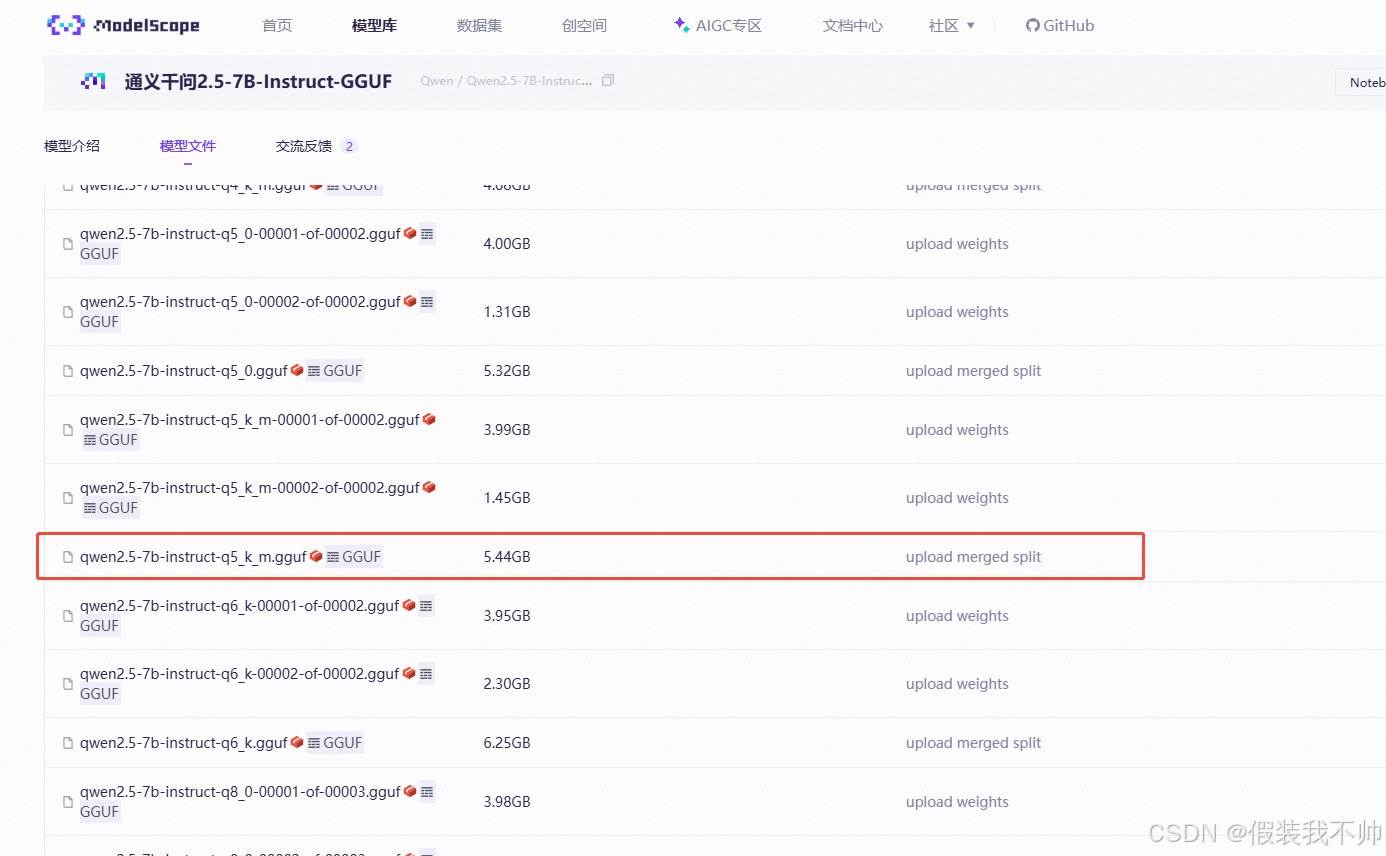Viewport: 1386px width, 856px height.
Task: Click the model avatar icon beside 通义千问2.5-7B-Instruct-GGUF
Action: (93, 82)
